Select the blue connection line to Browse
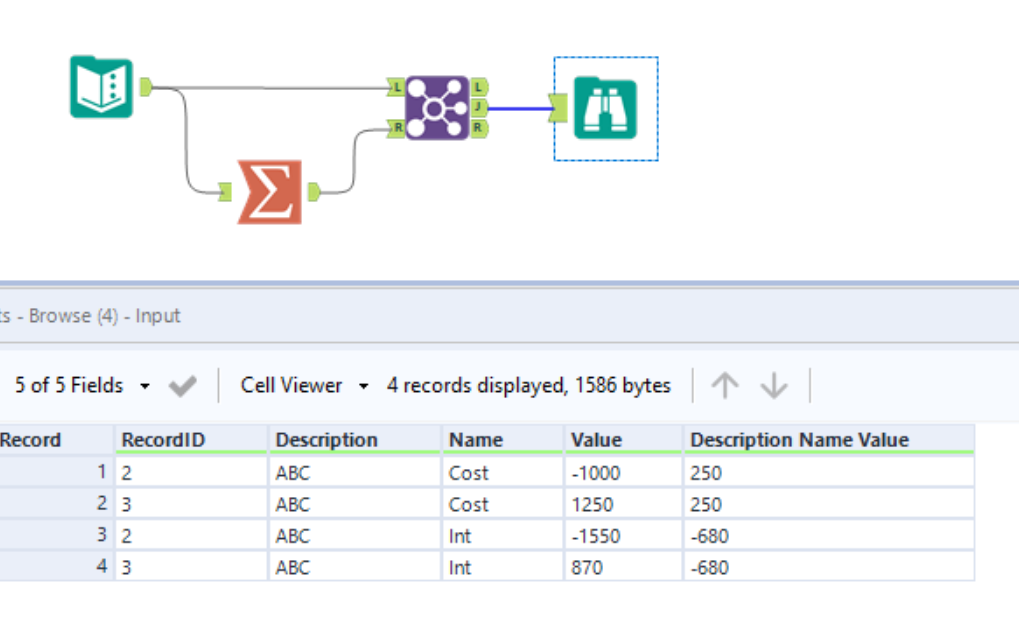Screen dimensions: 1019x635 518,107
